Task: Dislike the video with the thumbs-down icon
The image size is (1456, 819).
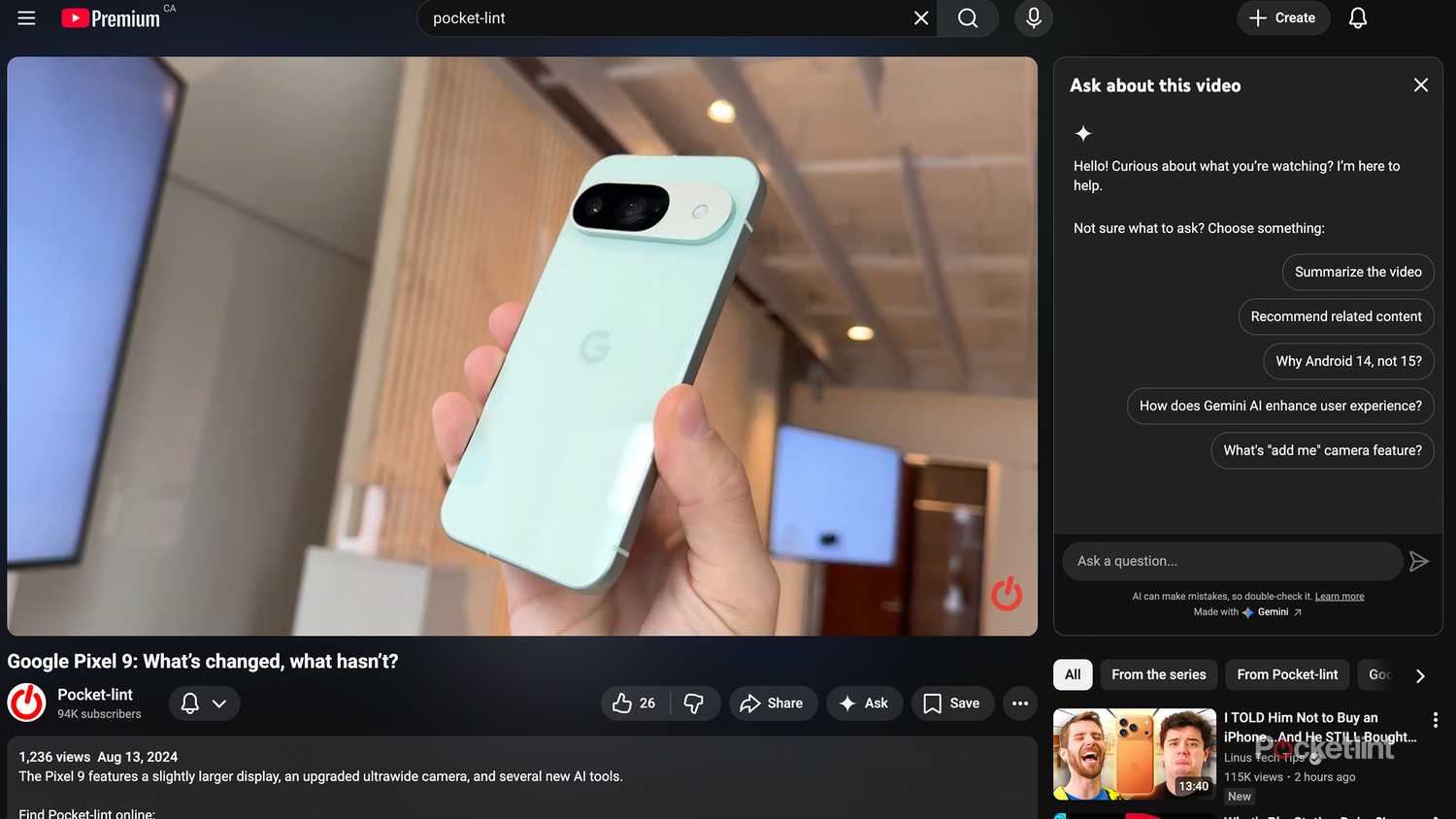Action: coord(693,703)
